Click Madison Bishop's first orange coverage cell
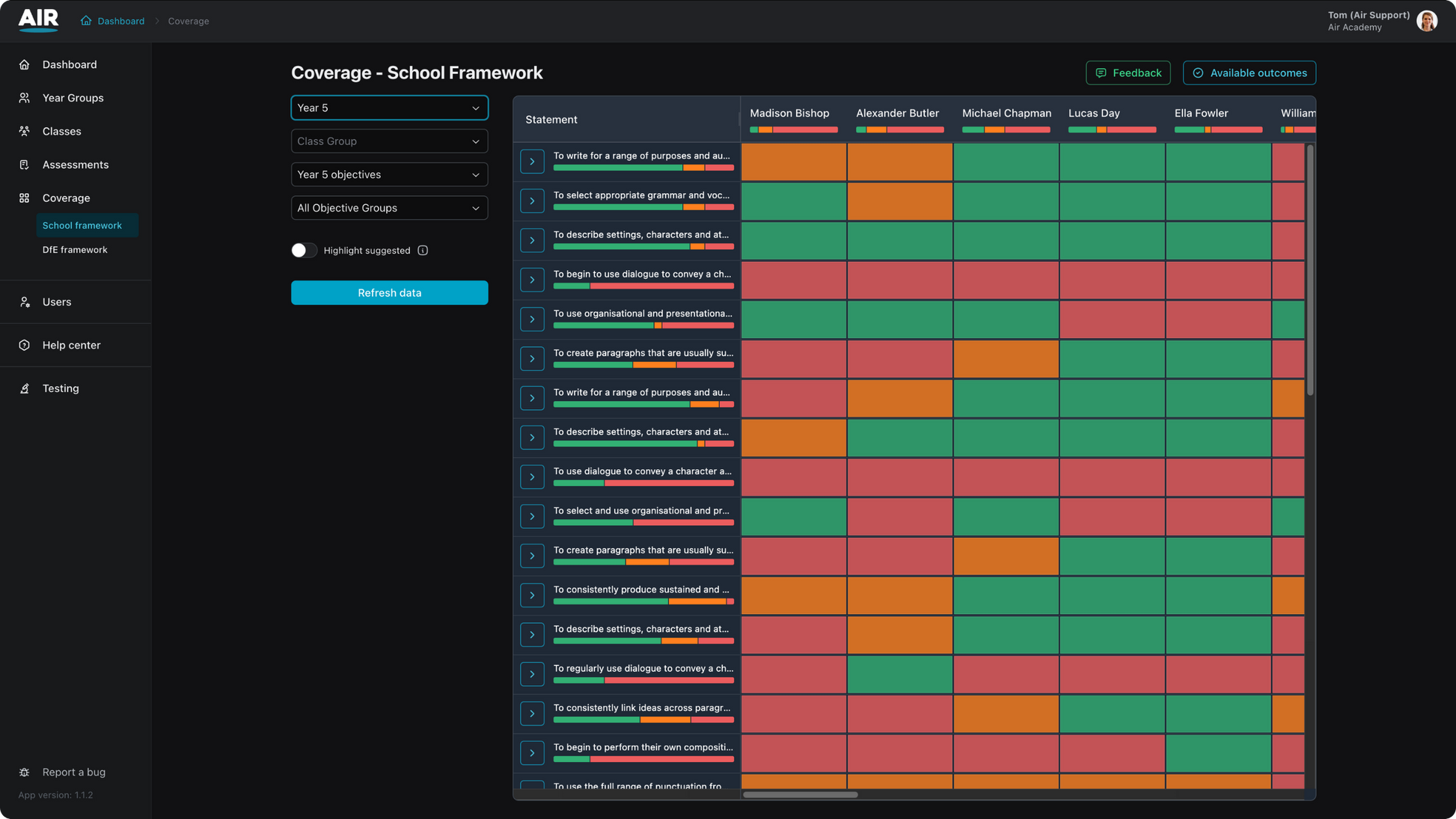1456x819 pixels. pyautogui.click(x=793, y=162)
